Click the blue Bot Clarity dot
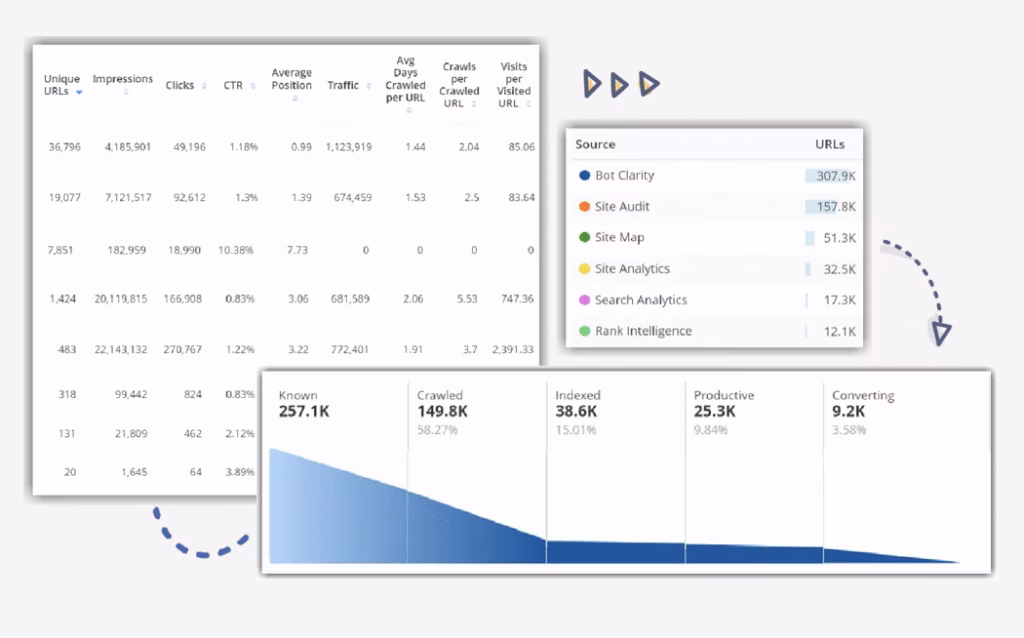Screen dimensions: 1024x638 (x=584, y=176)
